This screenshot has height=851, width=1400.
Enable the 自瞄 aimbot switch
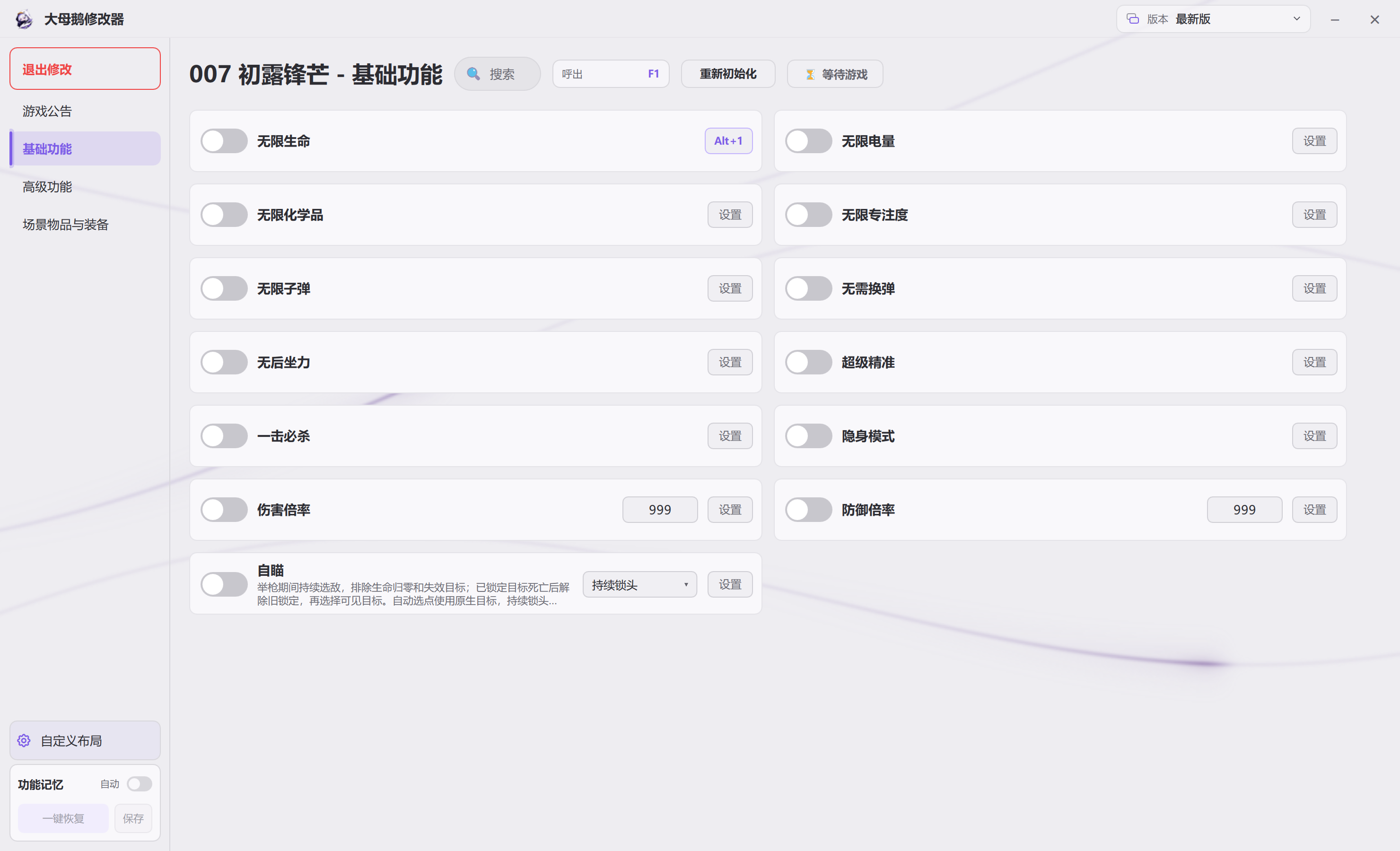[x=224, y=584]
